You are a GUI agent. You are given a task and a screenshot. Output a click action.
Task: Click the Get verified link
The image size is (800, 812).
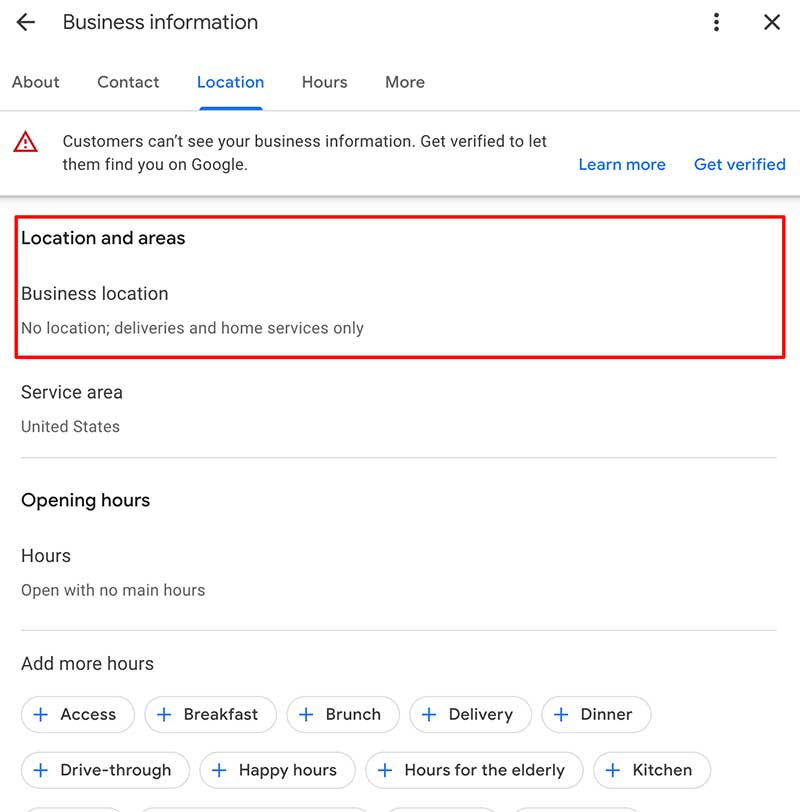point(739,164)
